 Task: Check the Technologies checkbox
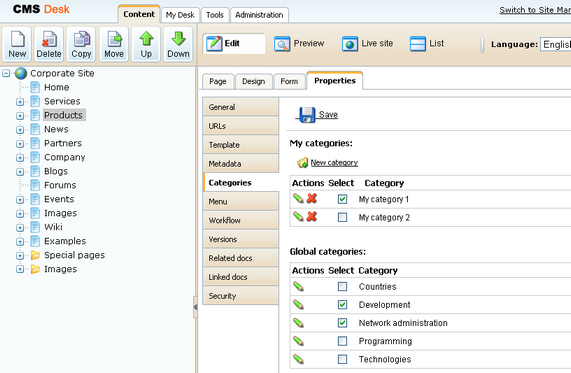(x=342, y=359)
